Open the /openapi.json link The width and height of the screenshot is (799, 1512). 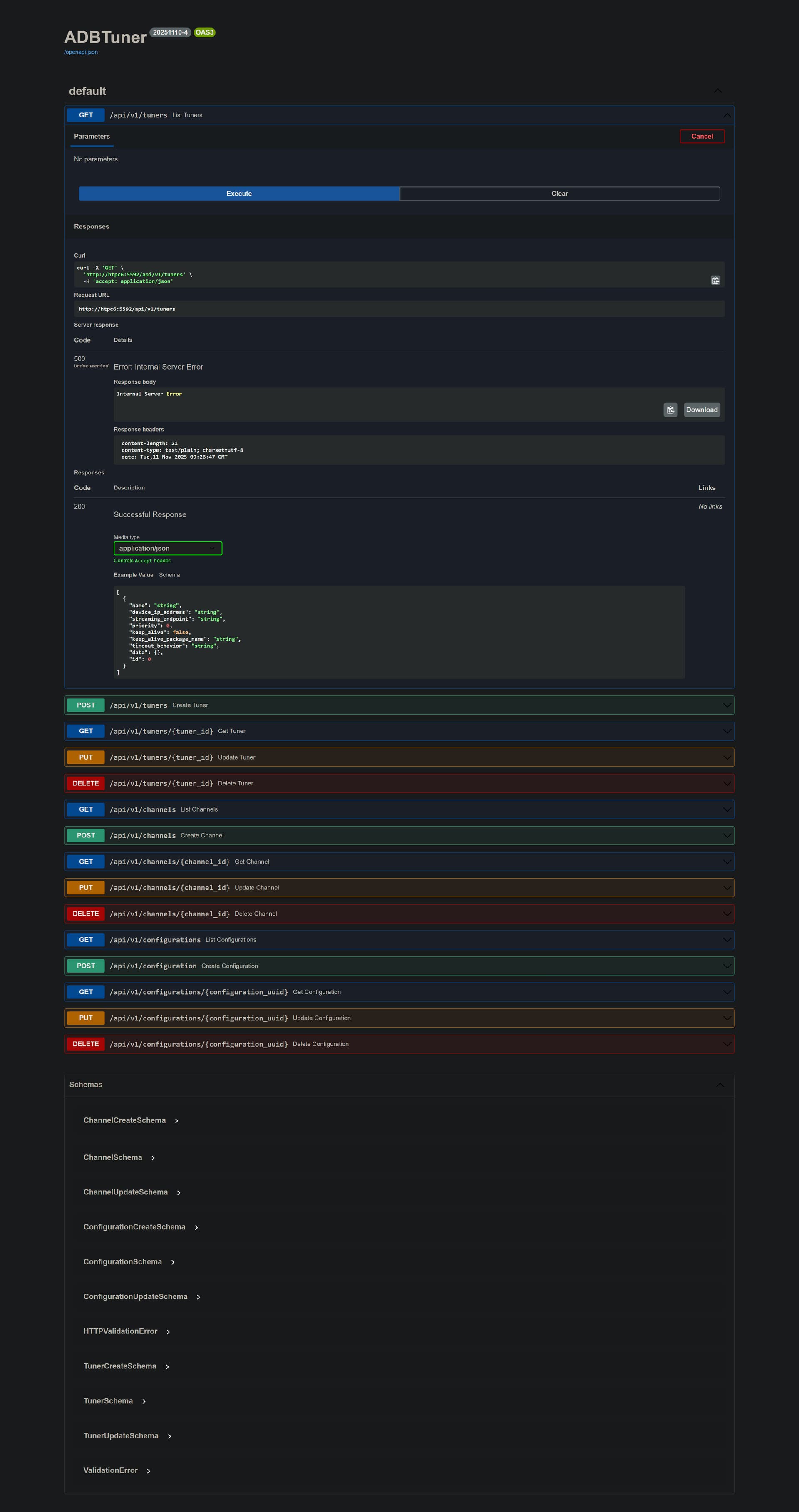(x=81, y=52)
